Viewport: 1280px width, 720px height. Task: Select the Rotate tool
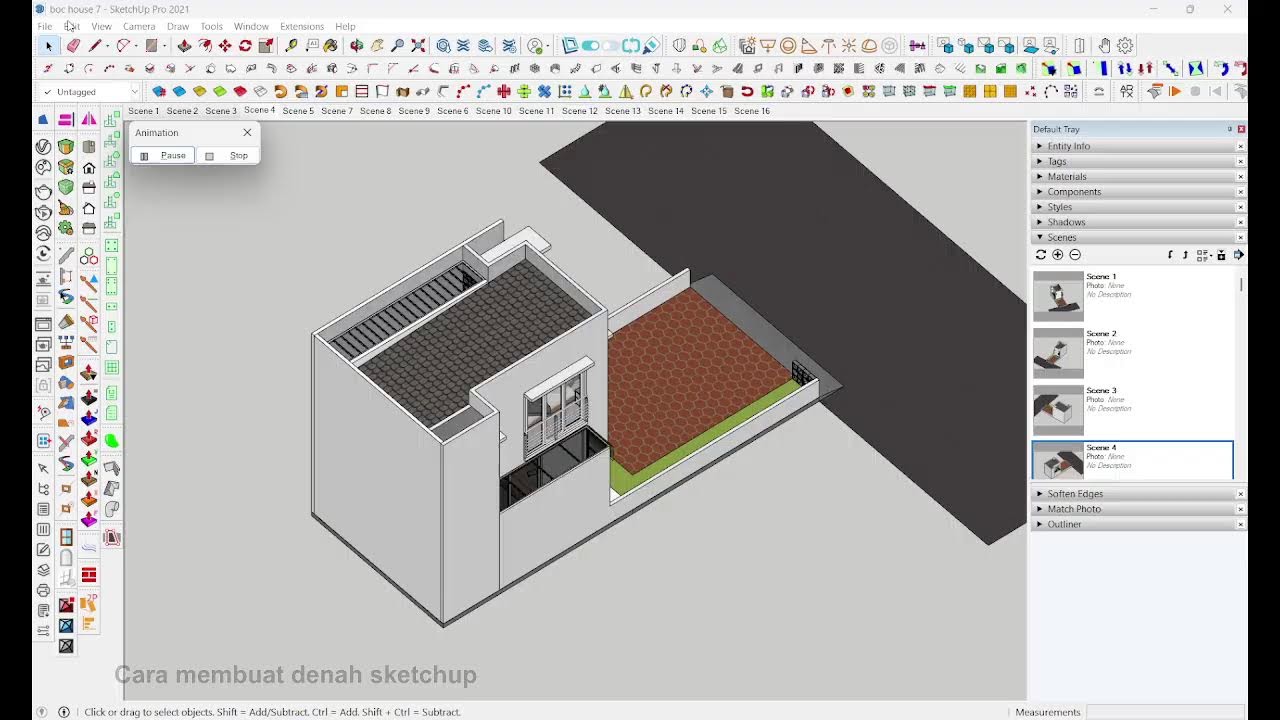click(245, 46)
